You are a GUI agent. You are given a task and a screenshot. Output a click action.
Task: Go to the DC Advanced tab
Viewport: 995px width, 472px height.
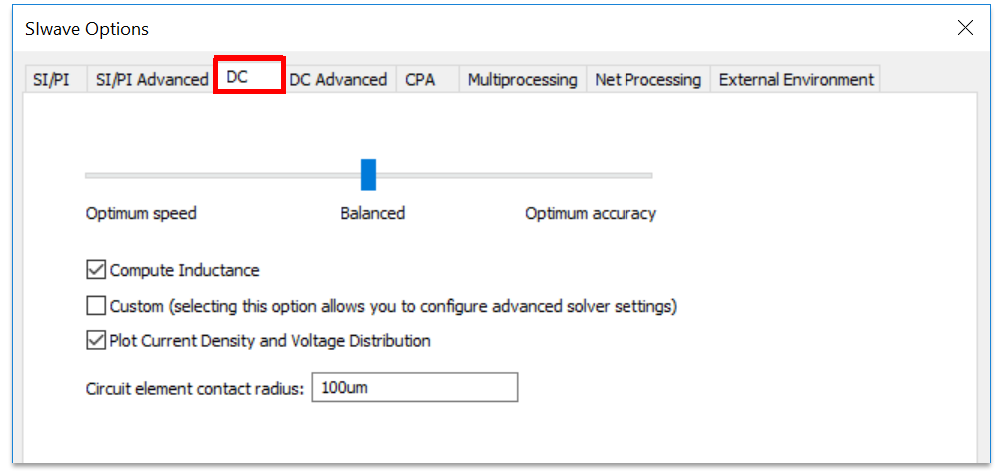click(338, 80)
